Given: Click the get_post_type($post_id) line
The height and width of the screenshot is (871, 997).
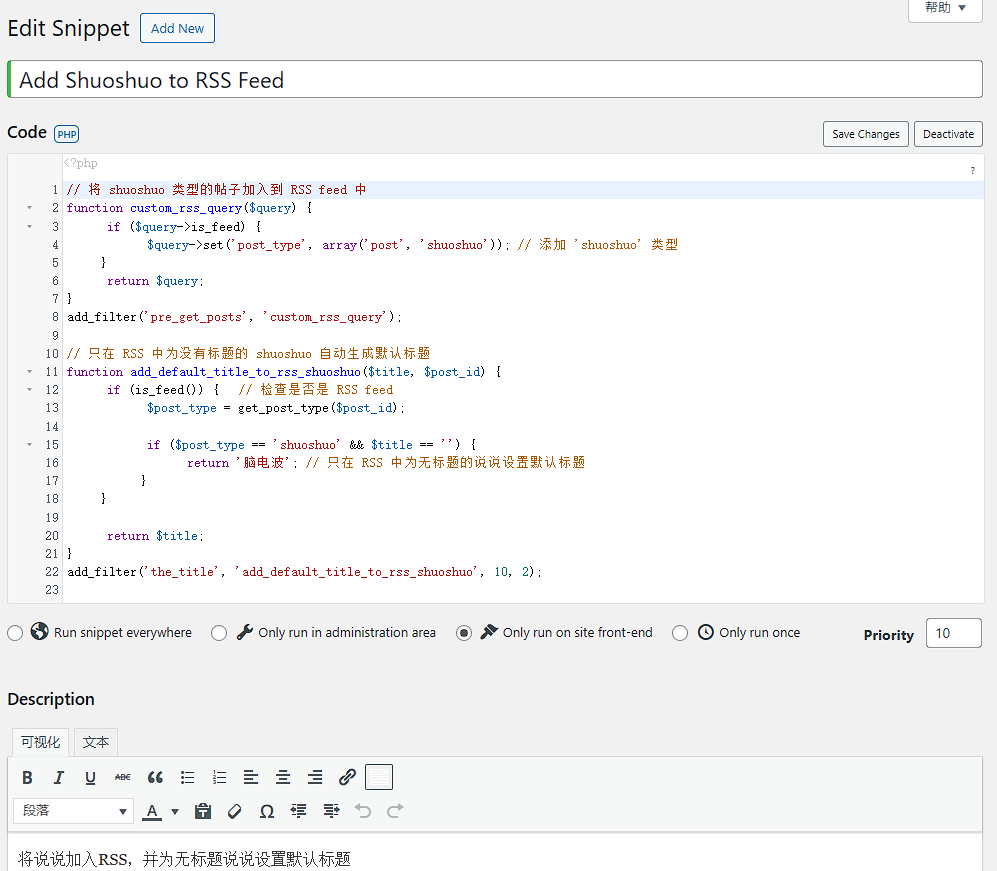Looking at the screenshot, I should click(x=276, y=408).
